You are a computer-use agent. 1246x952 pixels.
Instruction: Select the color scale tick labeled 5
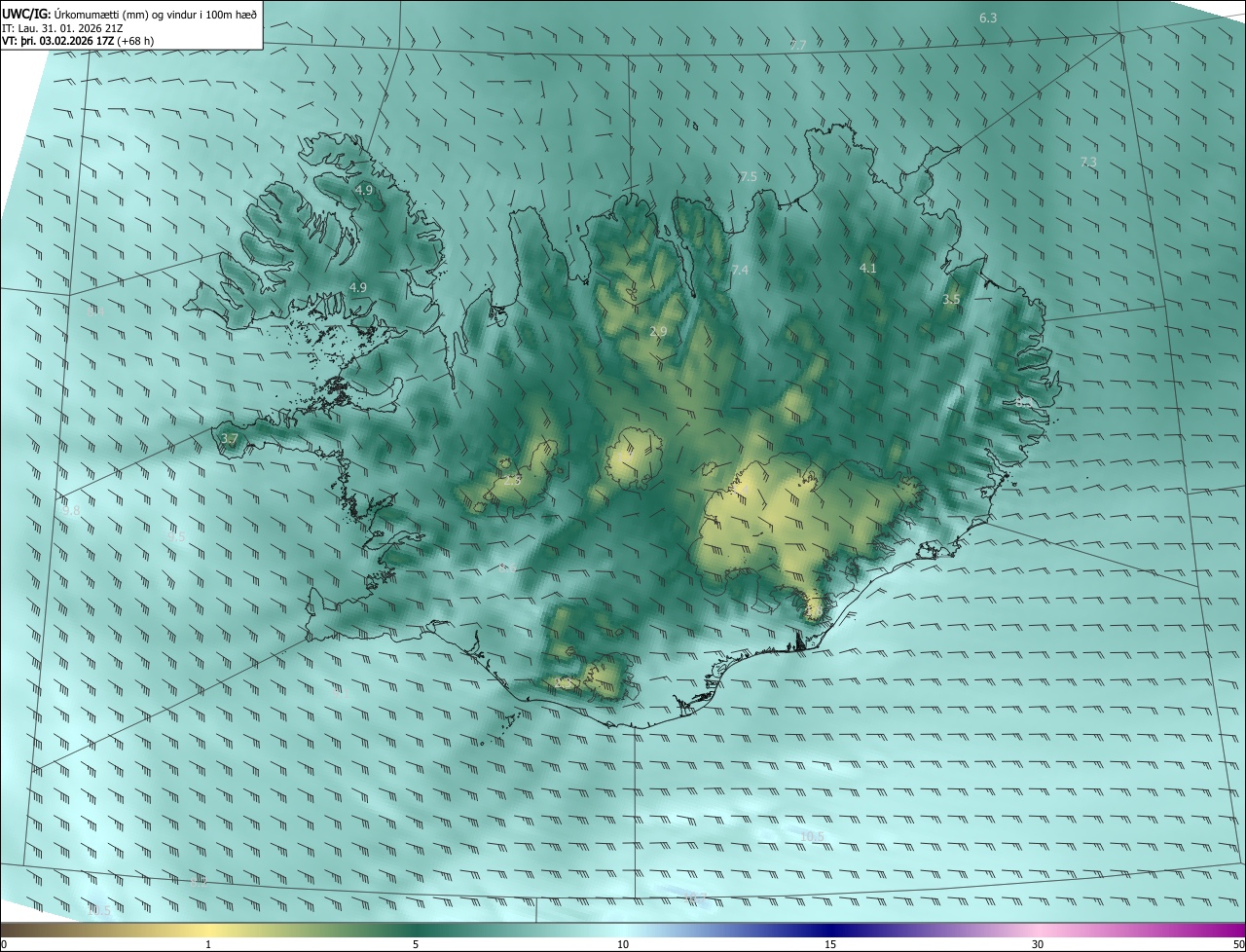point(416,944)
